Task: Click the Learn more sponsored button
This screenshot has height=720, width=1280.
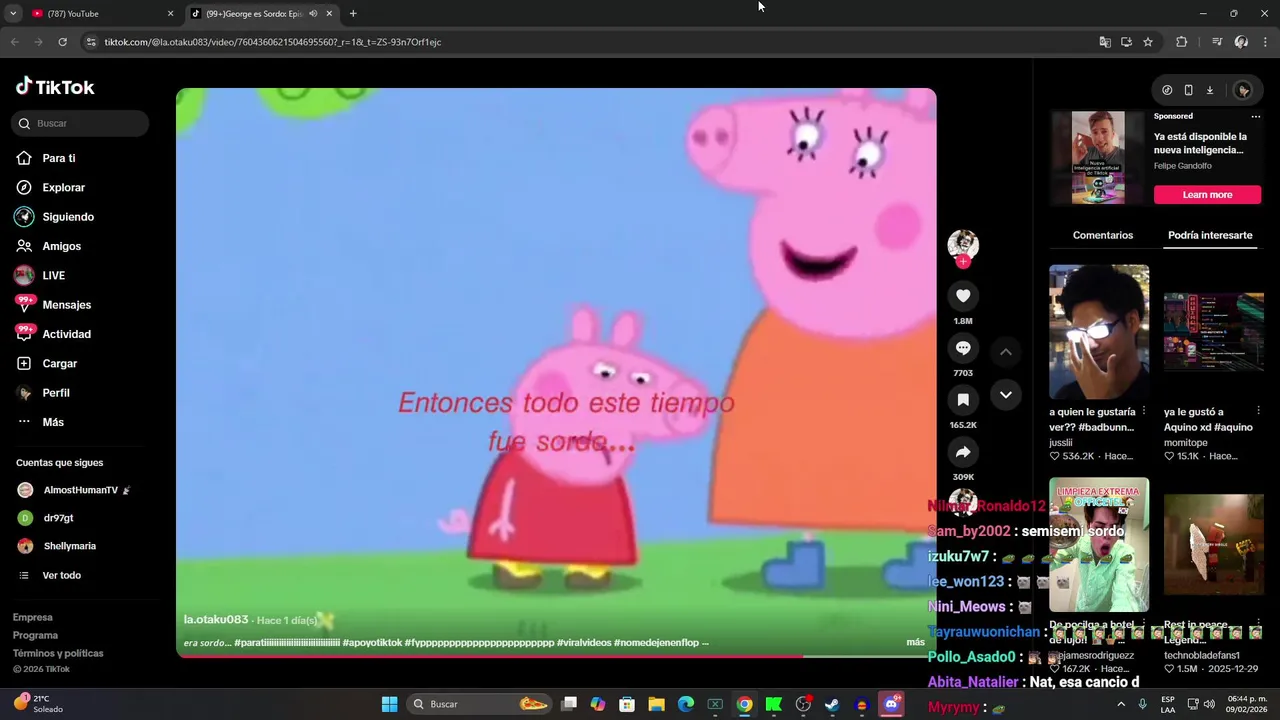Action: tap(1207, 195)
